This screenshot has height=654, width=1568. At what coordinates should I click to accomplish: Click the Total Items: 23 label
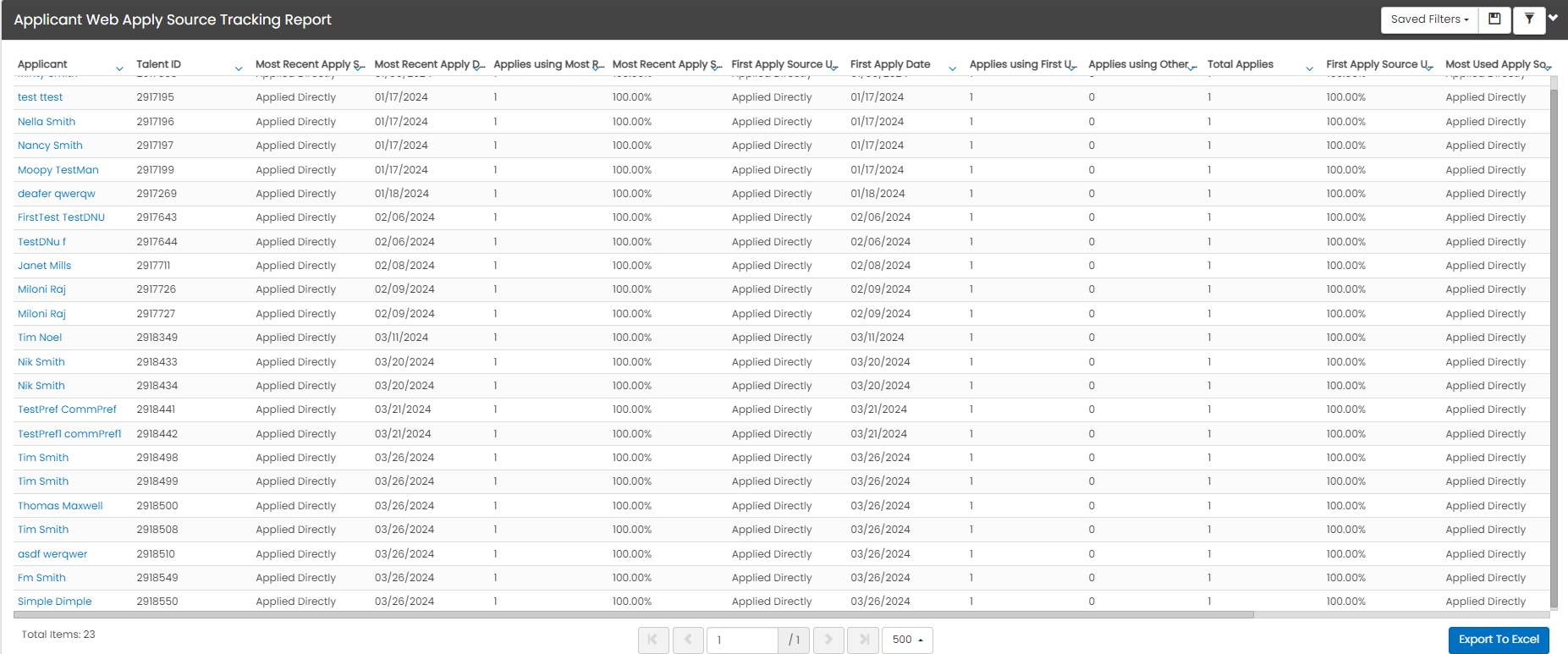[58, 635]
